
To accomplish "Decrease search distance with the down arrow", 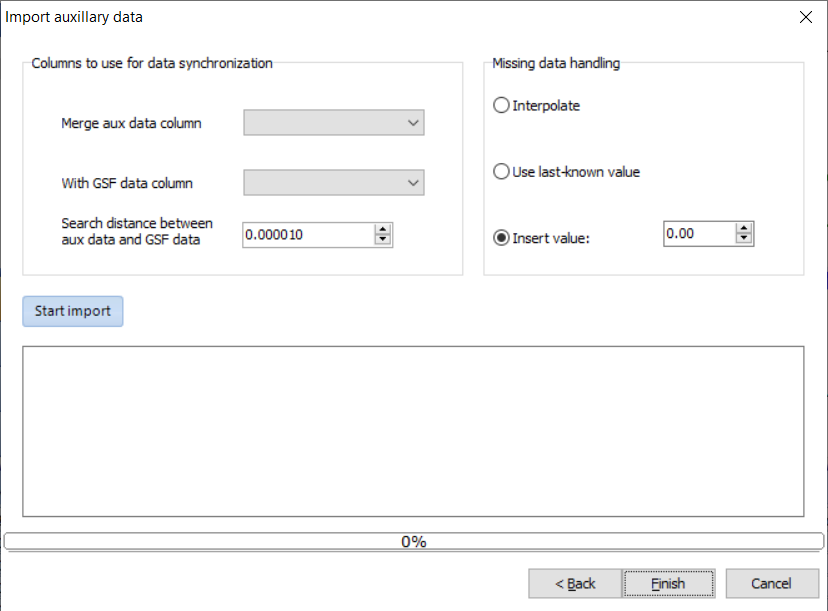I will pos(383,240).
